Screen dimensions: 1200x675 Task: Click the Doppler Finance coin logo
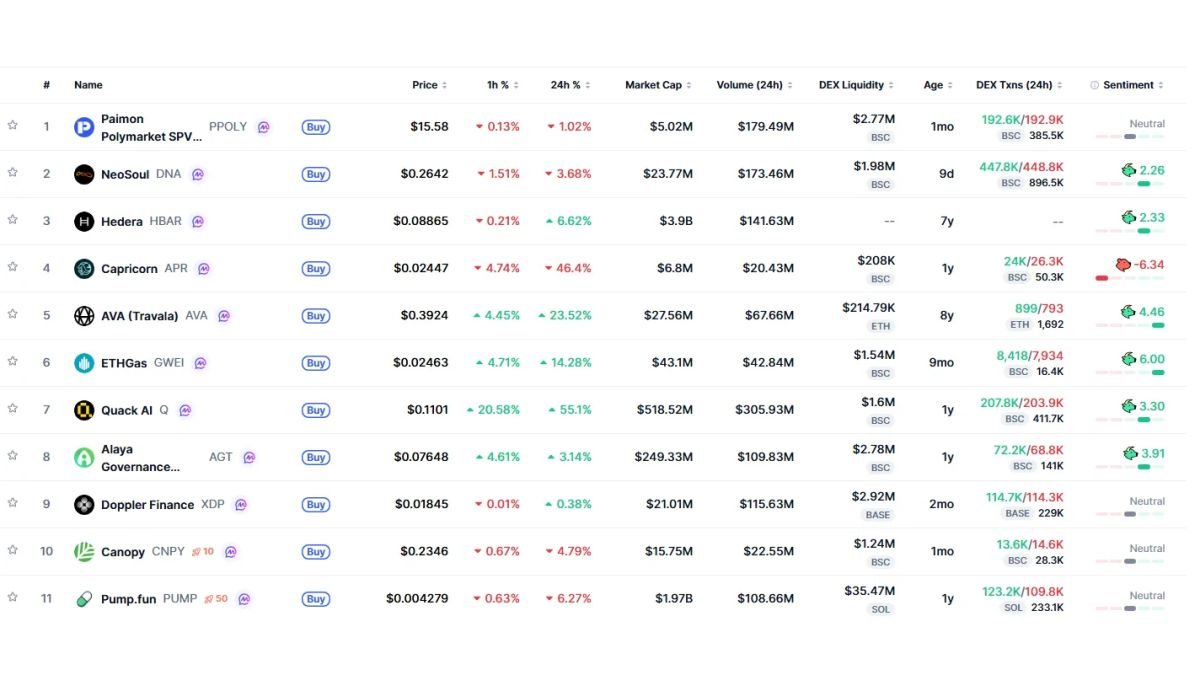click(84, 504)
